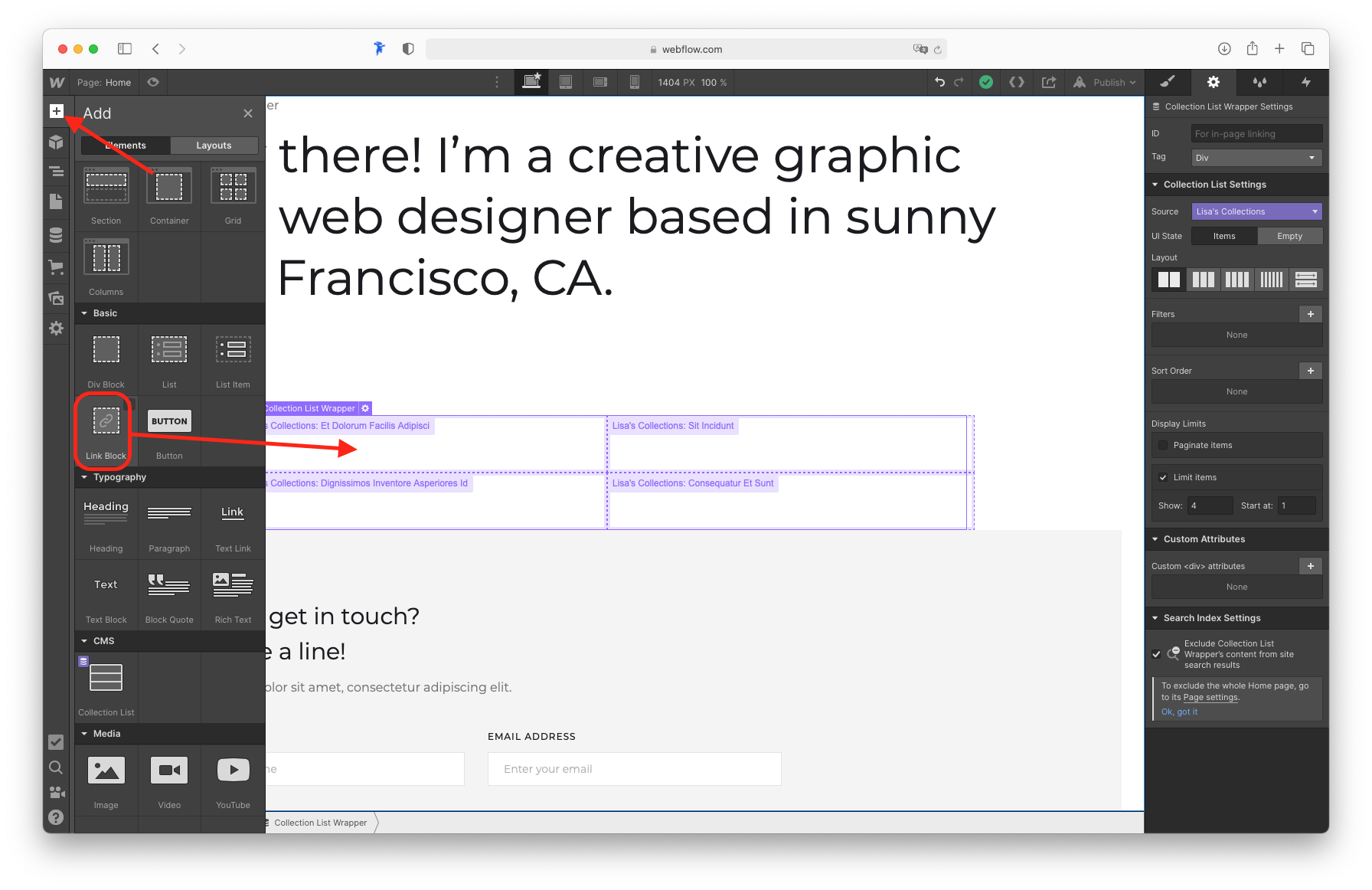Open the Source dropdown showing Lisa's Collections
This screenshot has height=890, width=1372.
click(x=1256, y=211)
